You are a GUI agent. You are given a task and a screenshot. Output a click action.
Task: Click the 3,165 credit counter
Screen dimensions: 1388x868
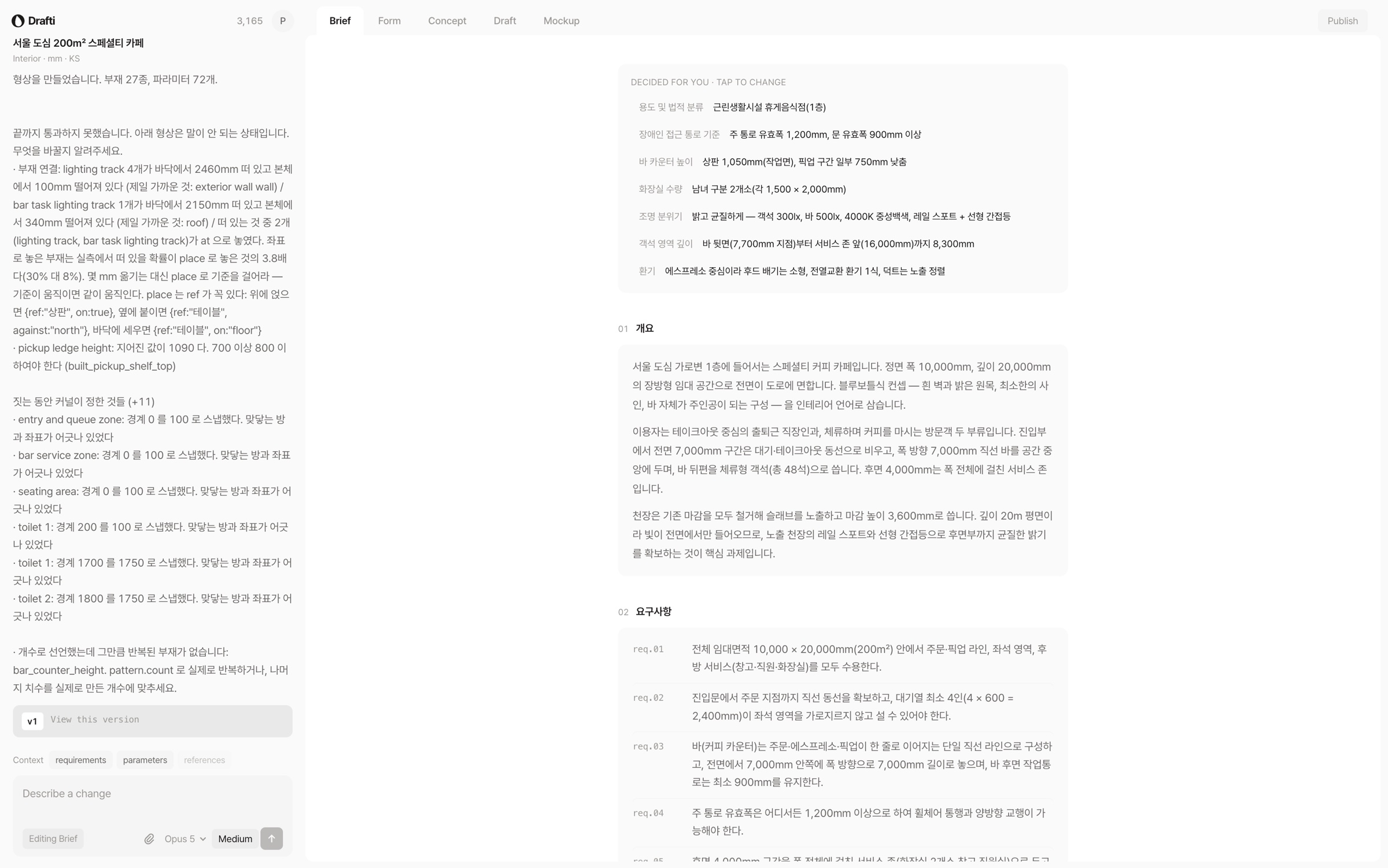click(250, 21)
